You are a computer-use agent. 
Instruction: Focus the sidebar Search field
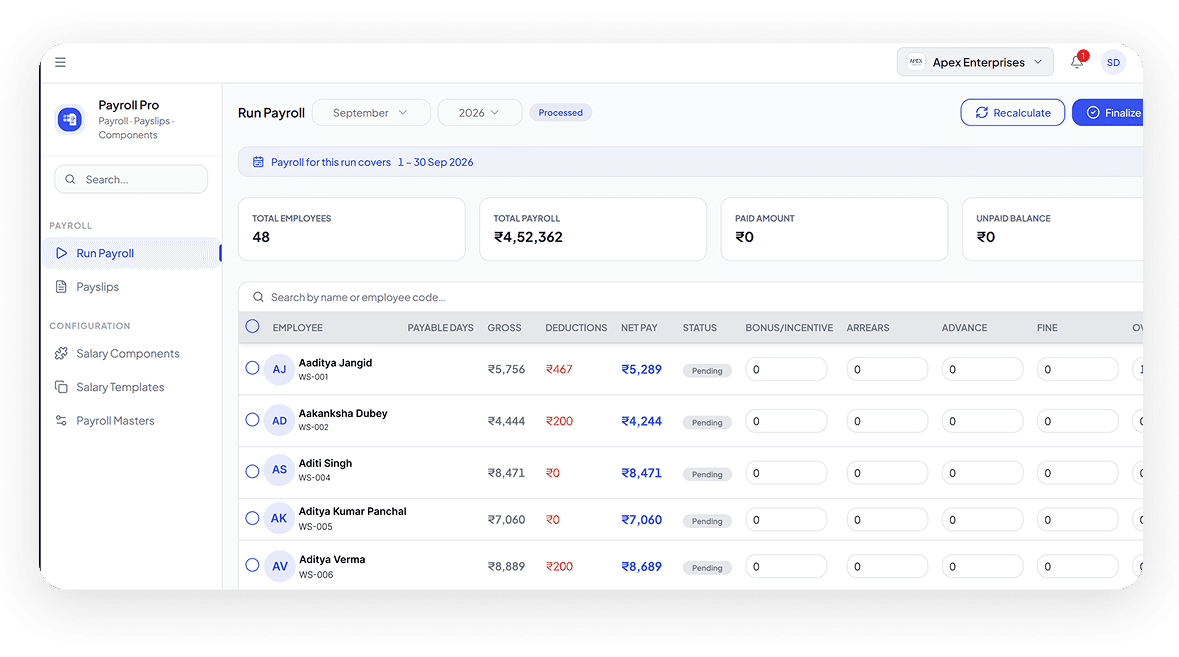pos(131,180)
